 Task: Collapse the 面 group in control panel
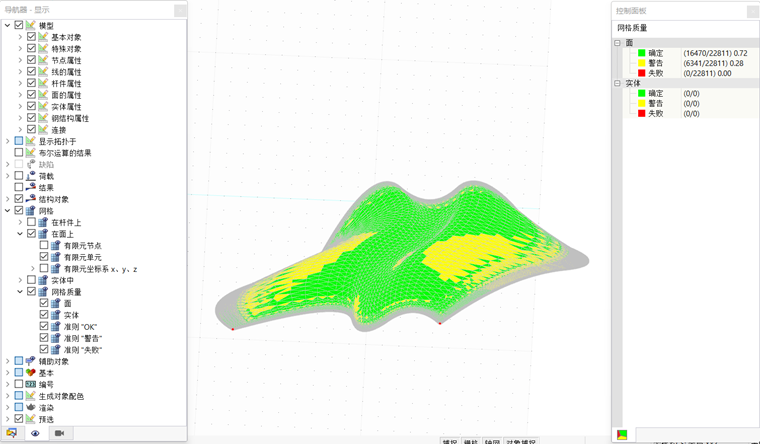(618, 43)
